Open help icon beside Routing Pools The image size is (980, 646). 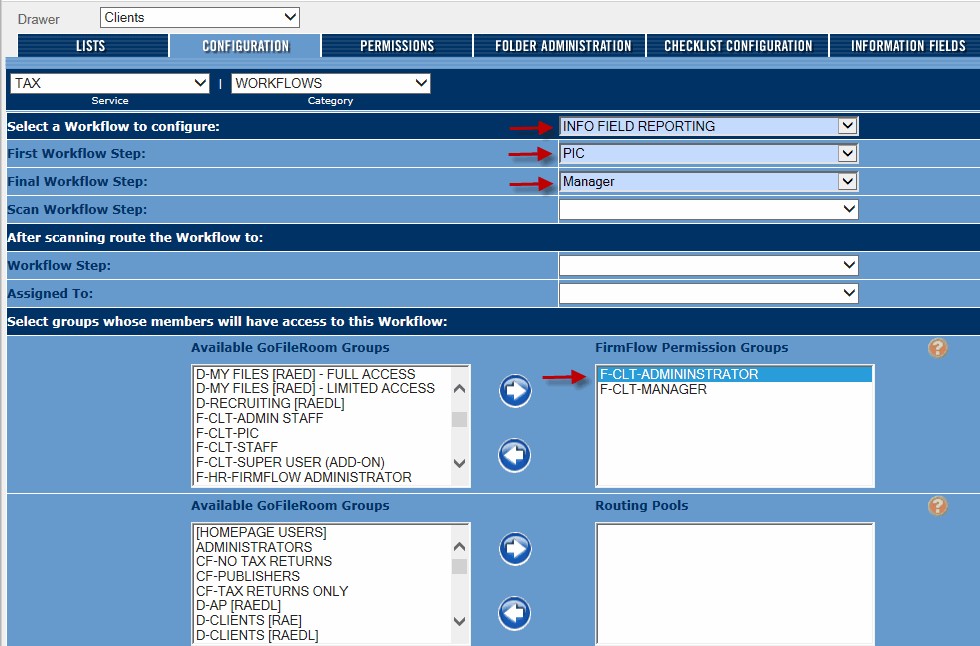coord(937,506)
